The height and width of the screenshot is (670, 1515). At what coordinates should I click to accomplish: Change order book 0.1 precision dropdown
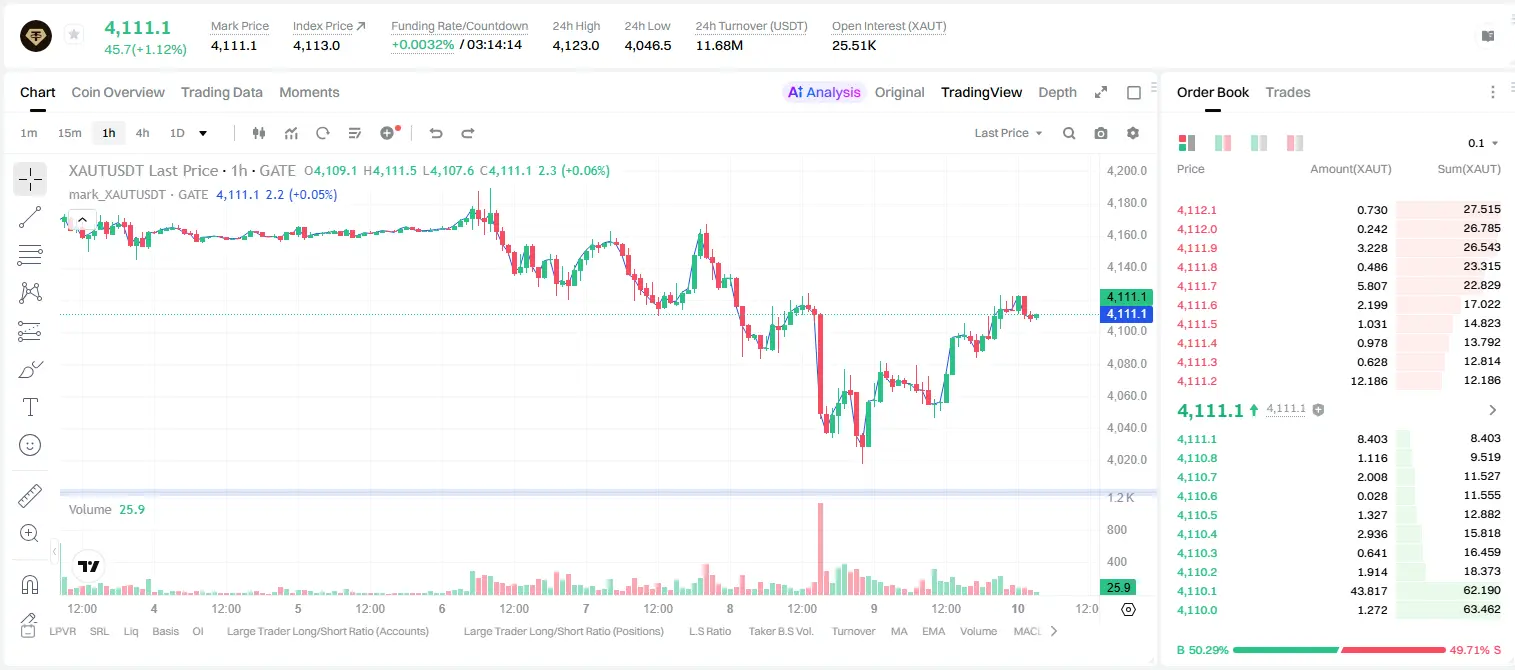click(1482, 143)
